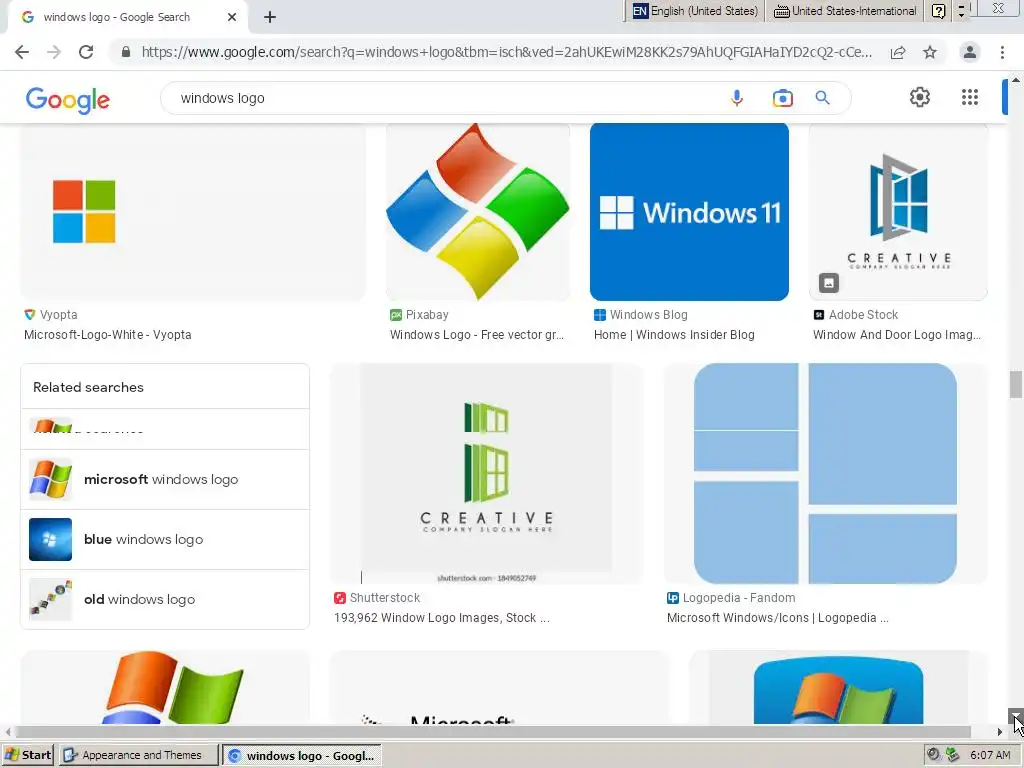Open Window And Door Logo Images link

pyautogui.click(x=897, y=334)
